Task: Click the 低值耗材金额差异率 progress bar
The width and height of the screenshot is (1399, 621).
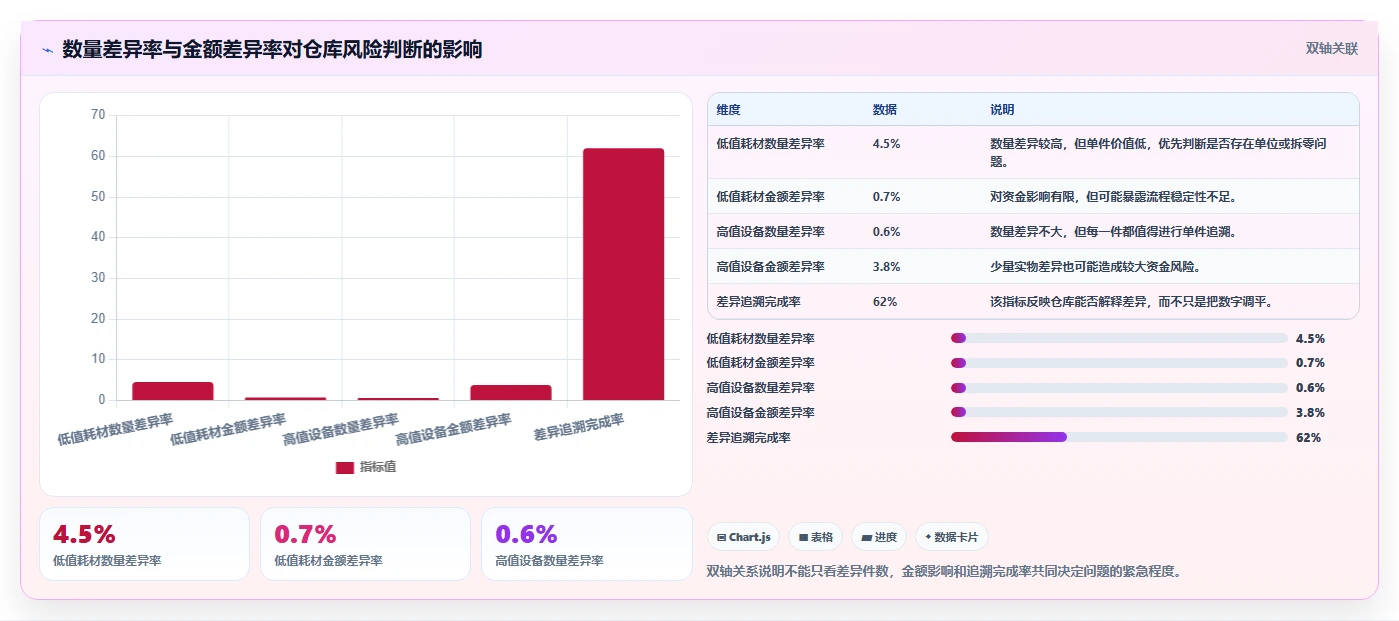Action: tap(1119, 363)
